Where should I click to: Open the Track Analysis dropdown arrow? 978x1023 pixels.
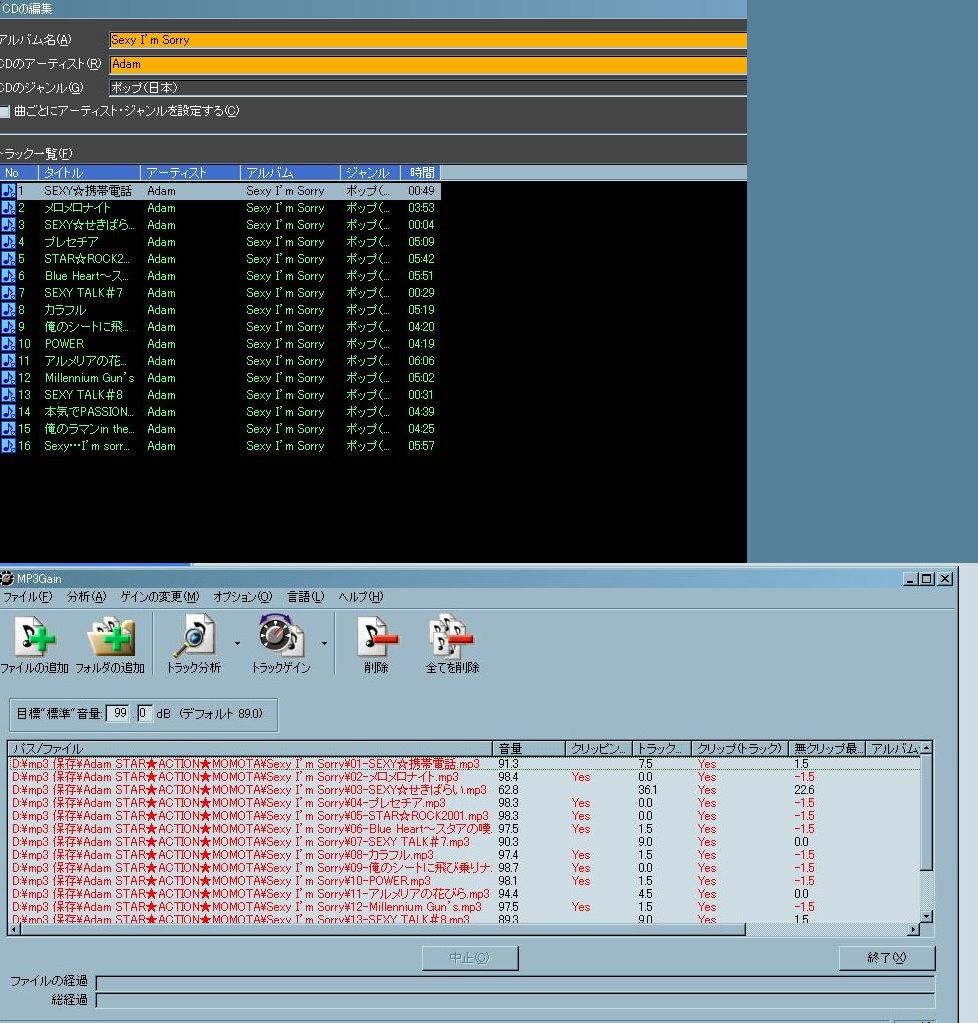click(237, 643)
